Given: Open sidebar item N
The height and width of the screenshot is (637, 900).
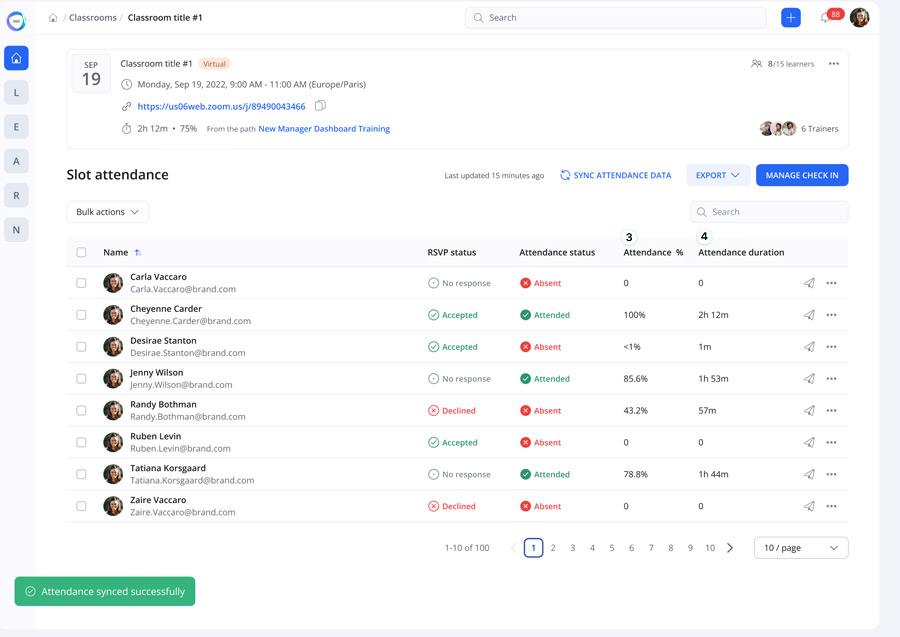Looking at the screenshot, I should 16,230.
